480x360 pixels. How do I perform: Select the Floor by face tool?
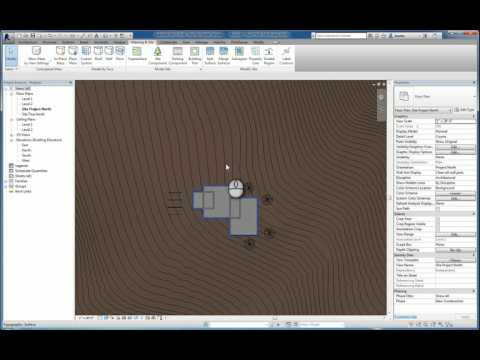click(x=120, y=53)
